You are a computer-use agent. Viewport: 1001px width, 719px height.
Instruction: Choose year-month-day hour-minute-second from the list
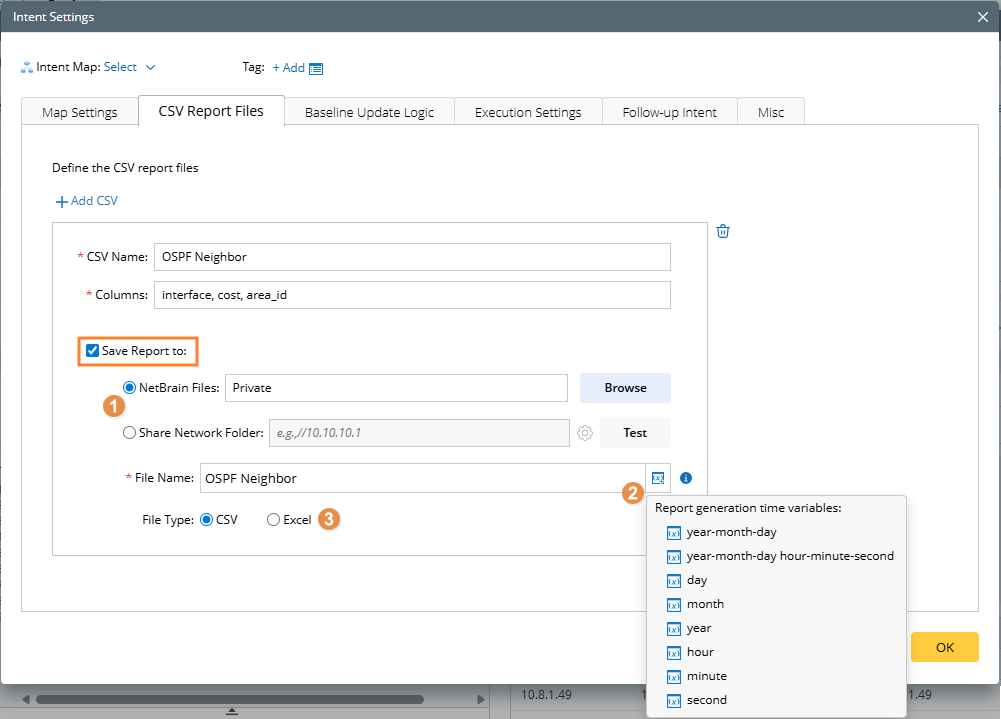pyautogui.click(x=790, y=556)
